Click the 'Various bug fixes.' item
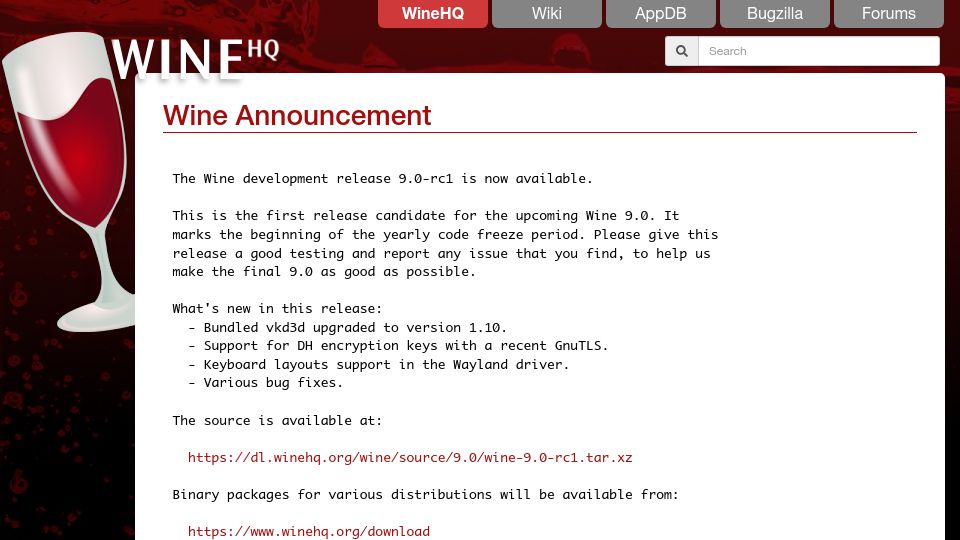Viewport: 960px width, 540px height. click(273, 383)
